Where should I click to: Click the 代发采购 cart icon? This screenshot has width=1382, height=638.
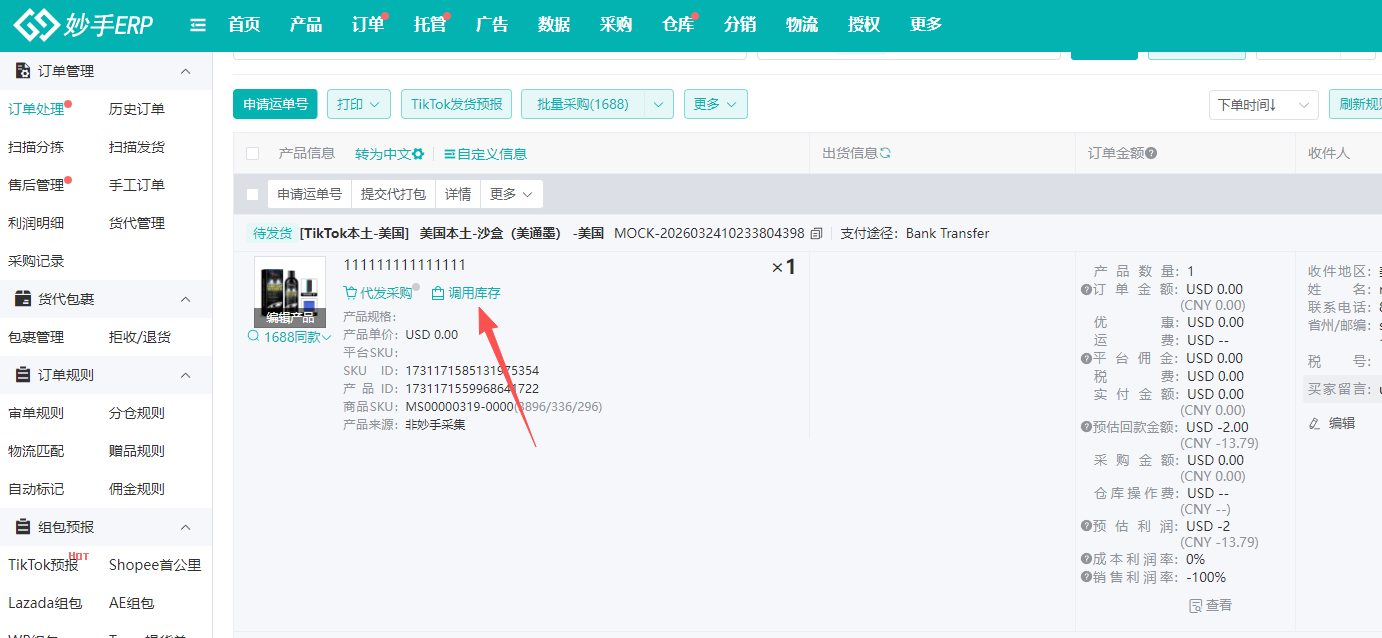pos(350,293)
